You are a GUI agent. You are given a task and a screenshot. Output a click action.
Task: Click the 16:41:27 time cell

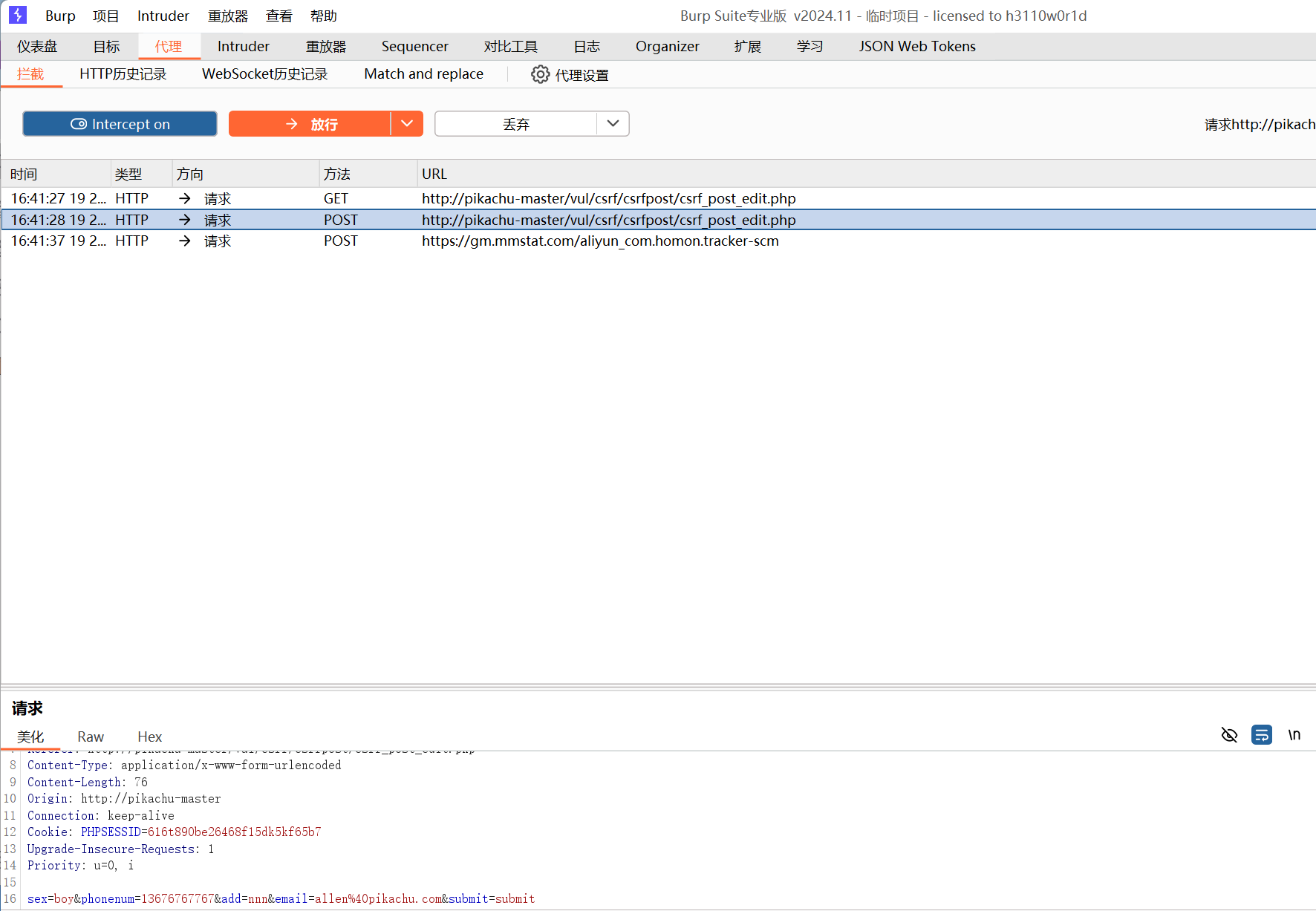tap(58, 198)
